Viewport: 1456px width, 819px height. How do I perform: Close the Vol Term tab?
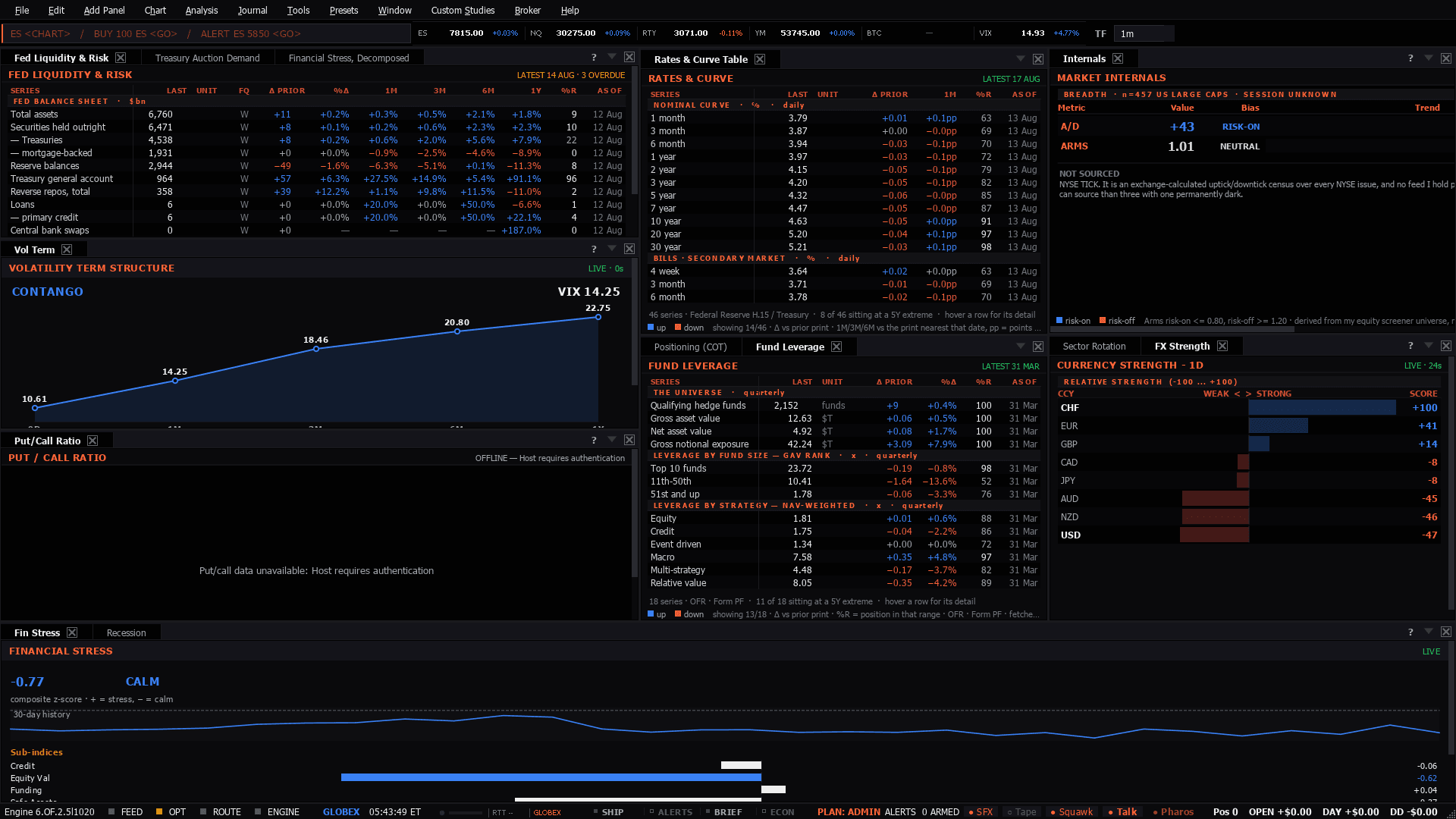point(67,249)
